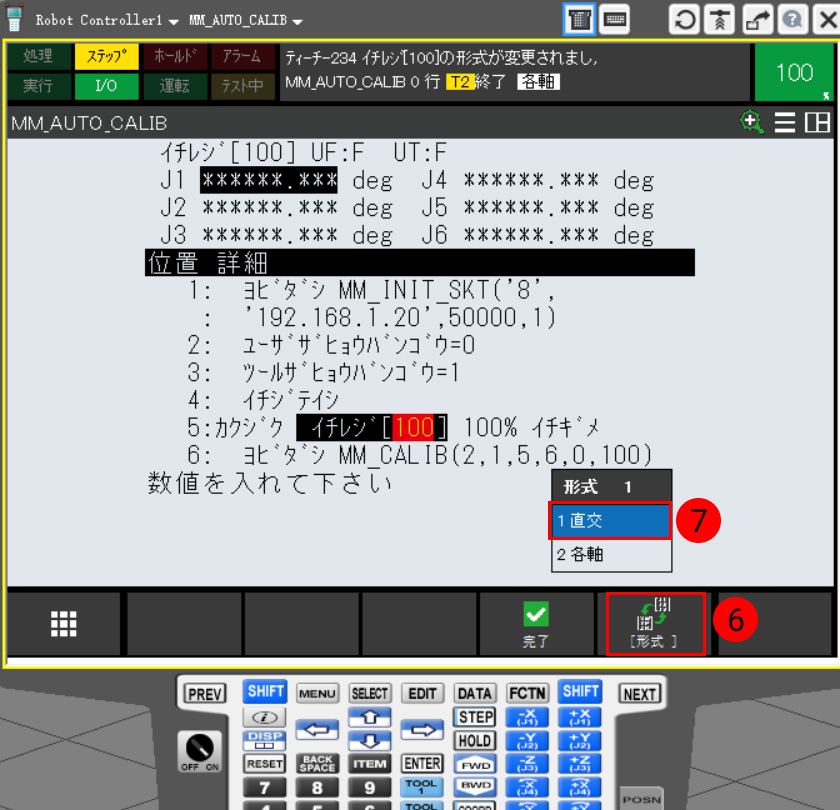Image resolution: width=840 pixels, height=810 pixels.
Task: Click the i information key
Action: coord(265,717)
